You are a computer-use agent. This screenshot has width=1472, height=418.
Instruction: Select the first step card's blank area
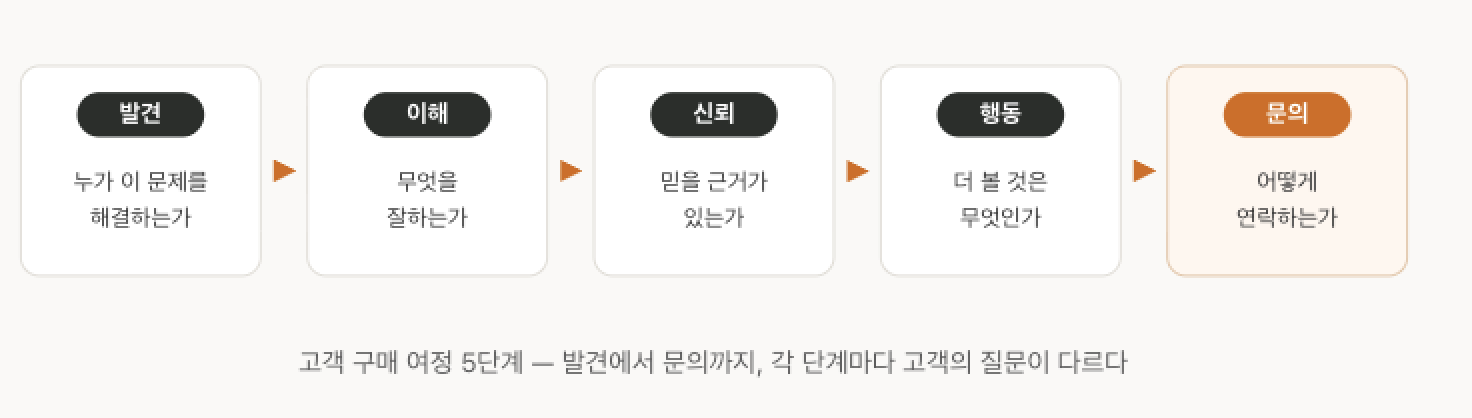(x=141, y=254)
